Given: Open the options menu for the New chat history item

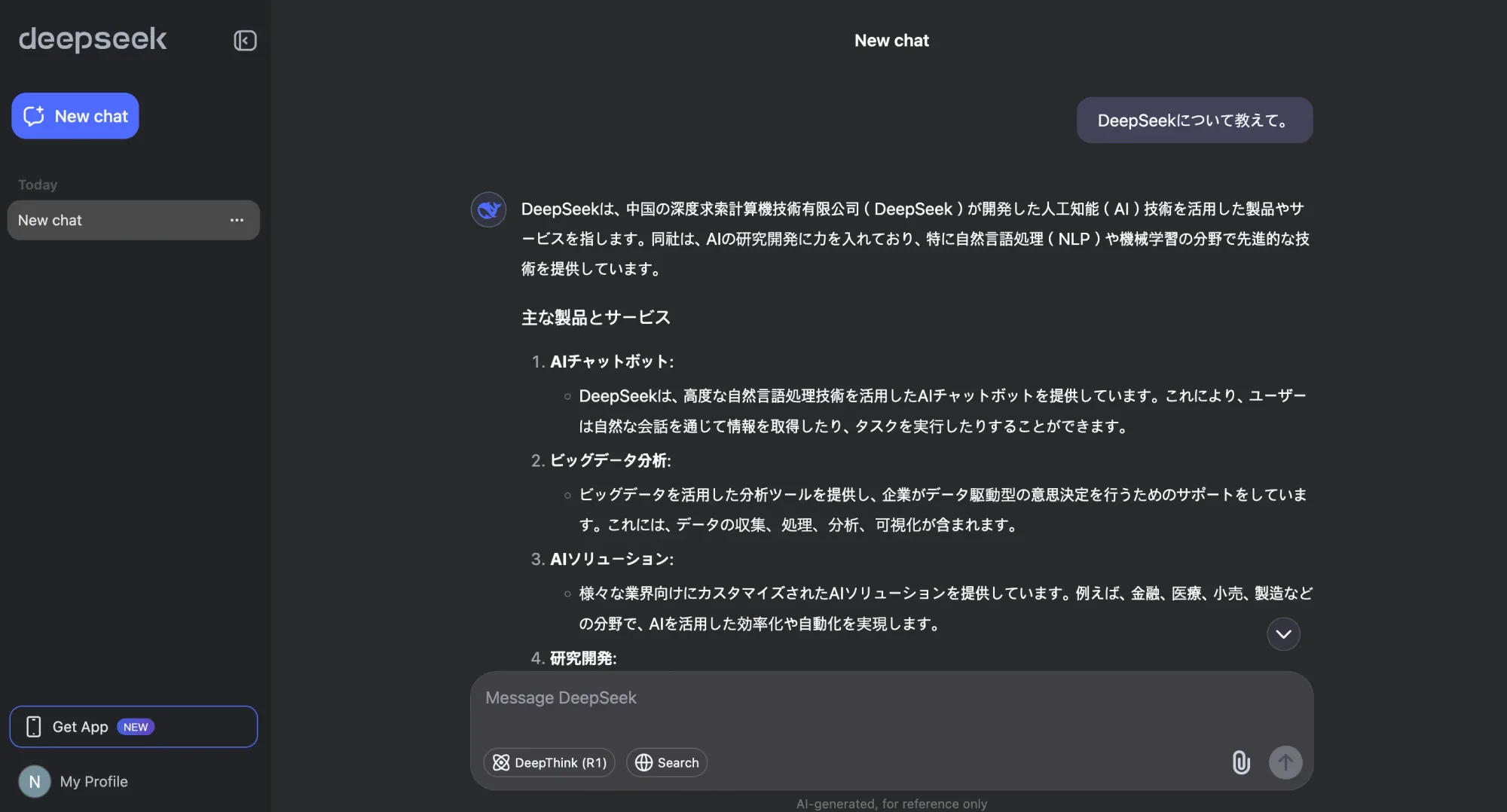Looking at the screenshot, I should click(x=237, y=220).
